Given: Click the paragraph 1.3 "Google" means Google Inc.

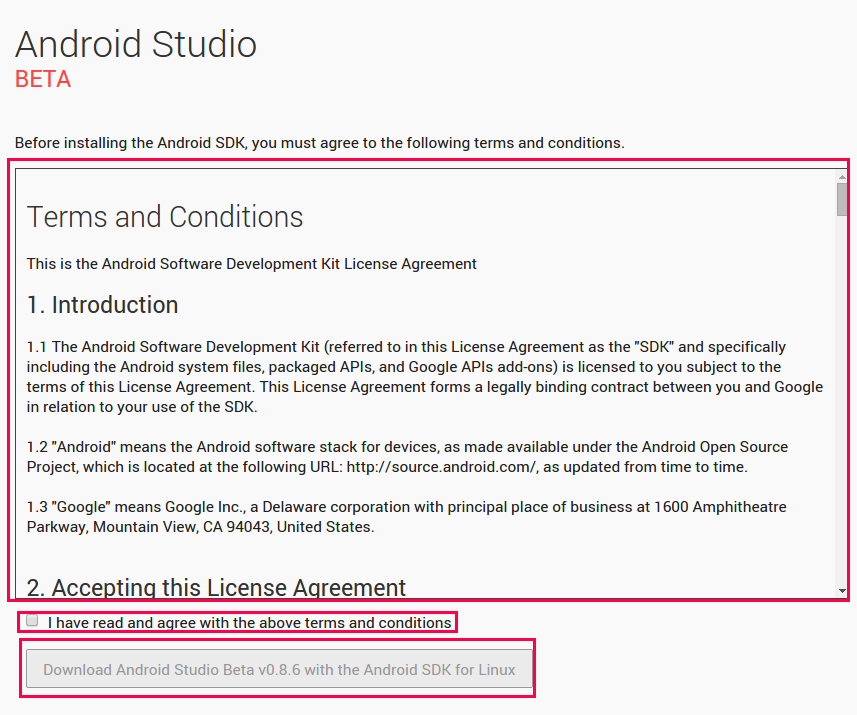Looking at the screenshot, I should [x=407, y=517].
